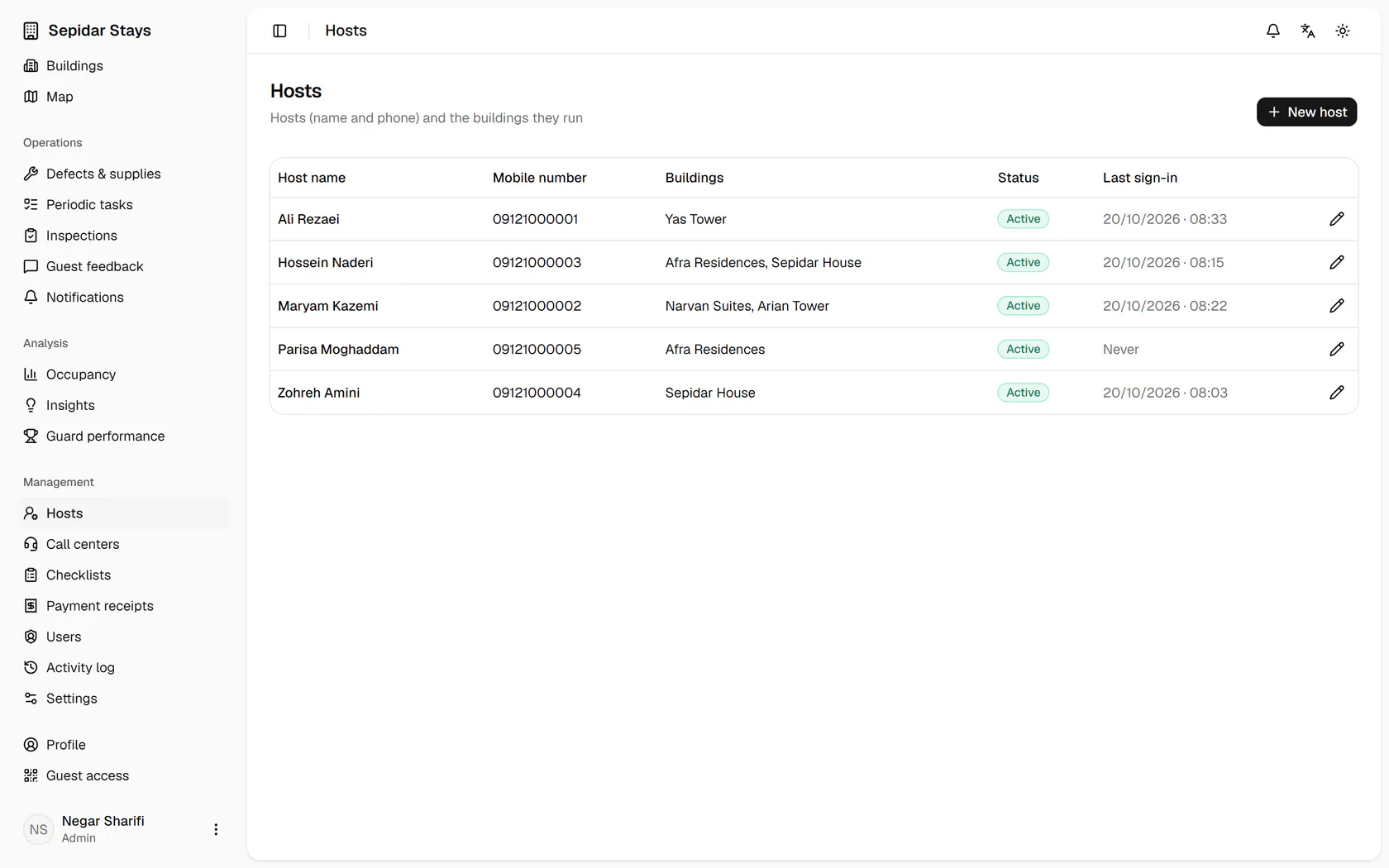Open Defects & supplies
This screenshot has width=1389, height=868.
pyautogui.click(x=122, y=174)
